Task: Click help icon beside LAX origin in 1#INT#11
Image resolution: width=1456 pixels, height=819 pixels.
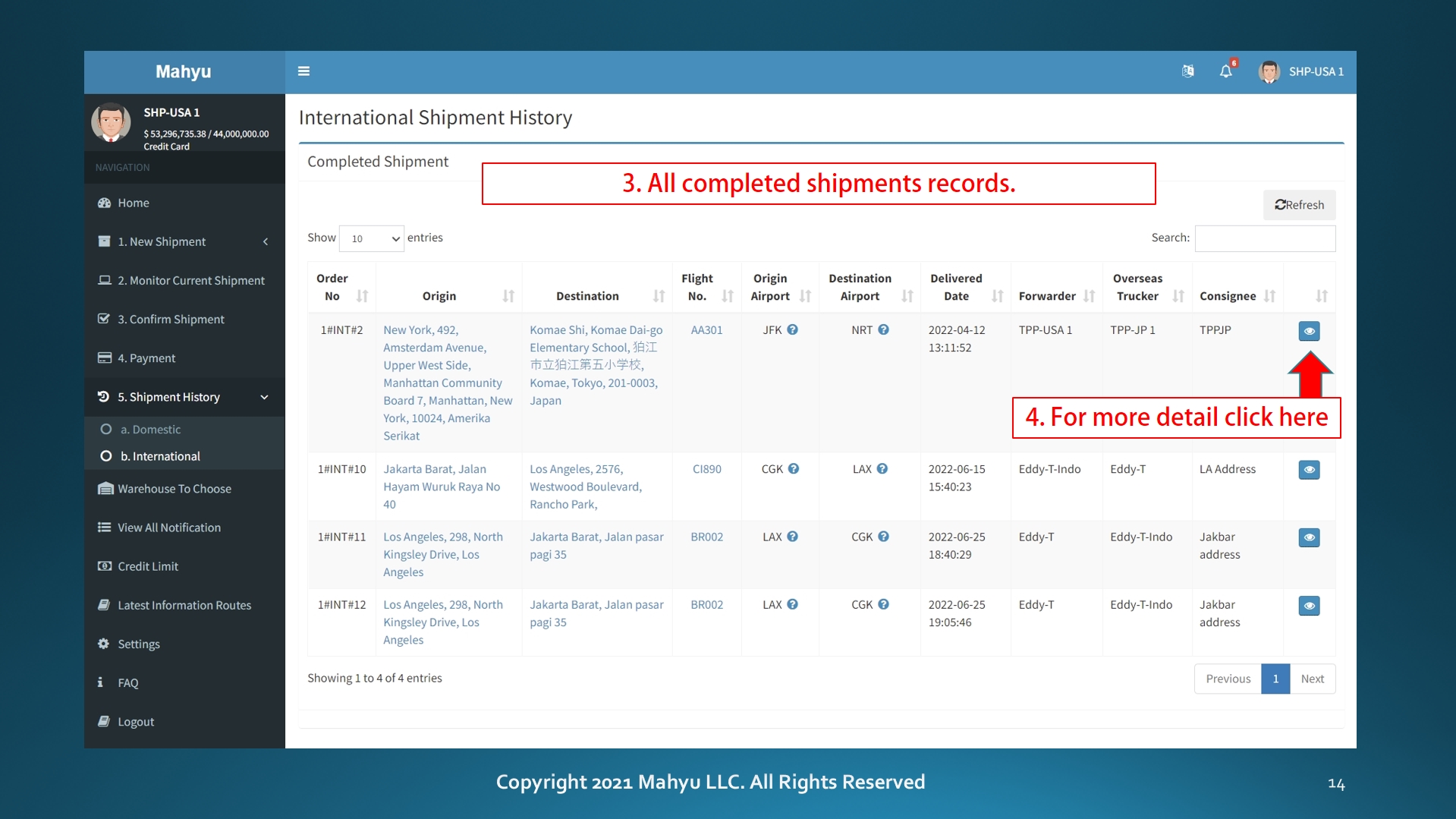Action: [792, 537]
